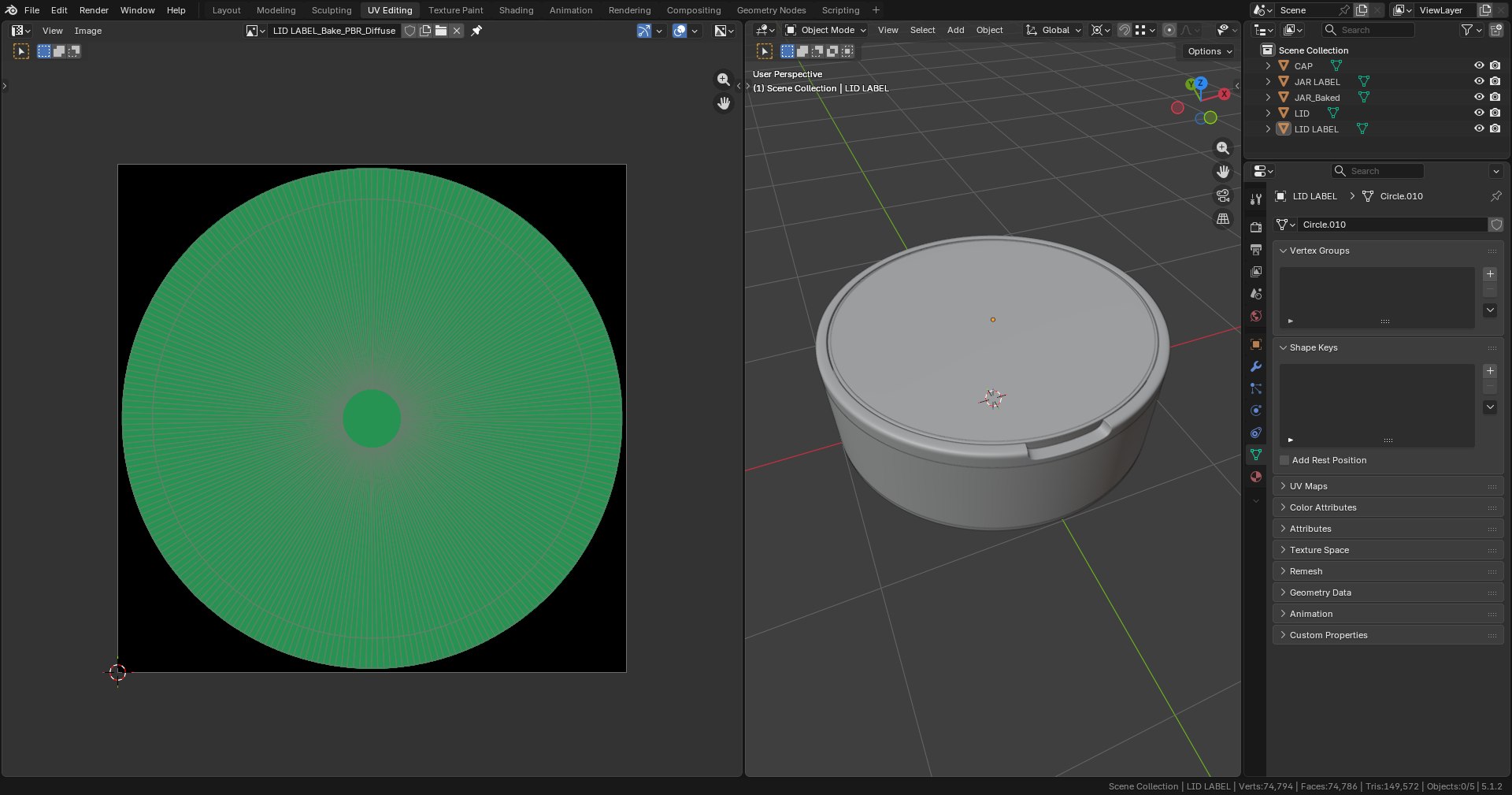The height and width of the screenshot is (795, 1512).
Task: Click zoom magnifier in 3D viewport
Action: [x=1223, y=148]
